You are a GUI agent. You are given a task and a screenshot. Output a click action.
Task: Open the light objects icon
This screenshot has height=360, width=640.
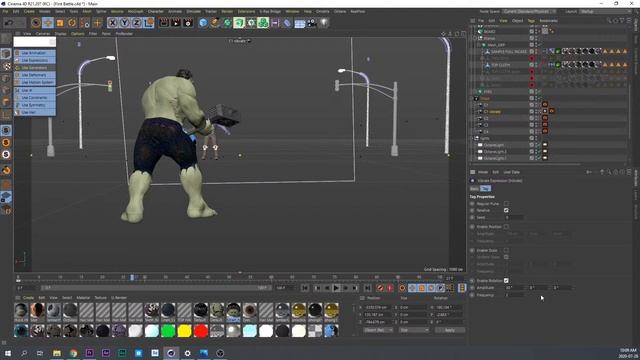point(324,23)
